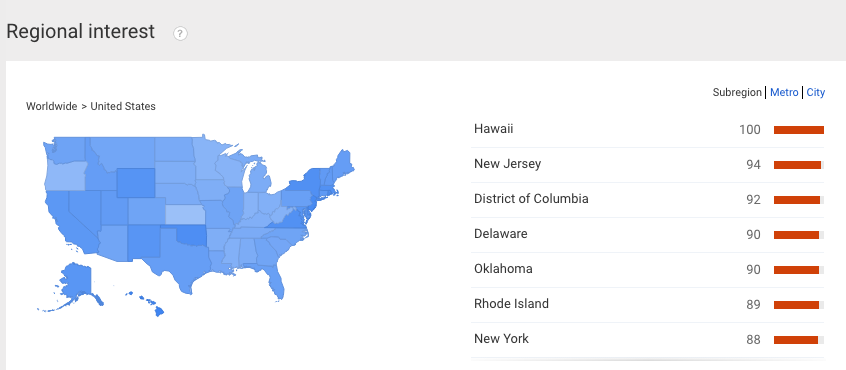846x370 pixels.
Task: Select the Subregion view
Action: 737,92
